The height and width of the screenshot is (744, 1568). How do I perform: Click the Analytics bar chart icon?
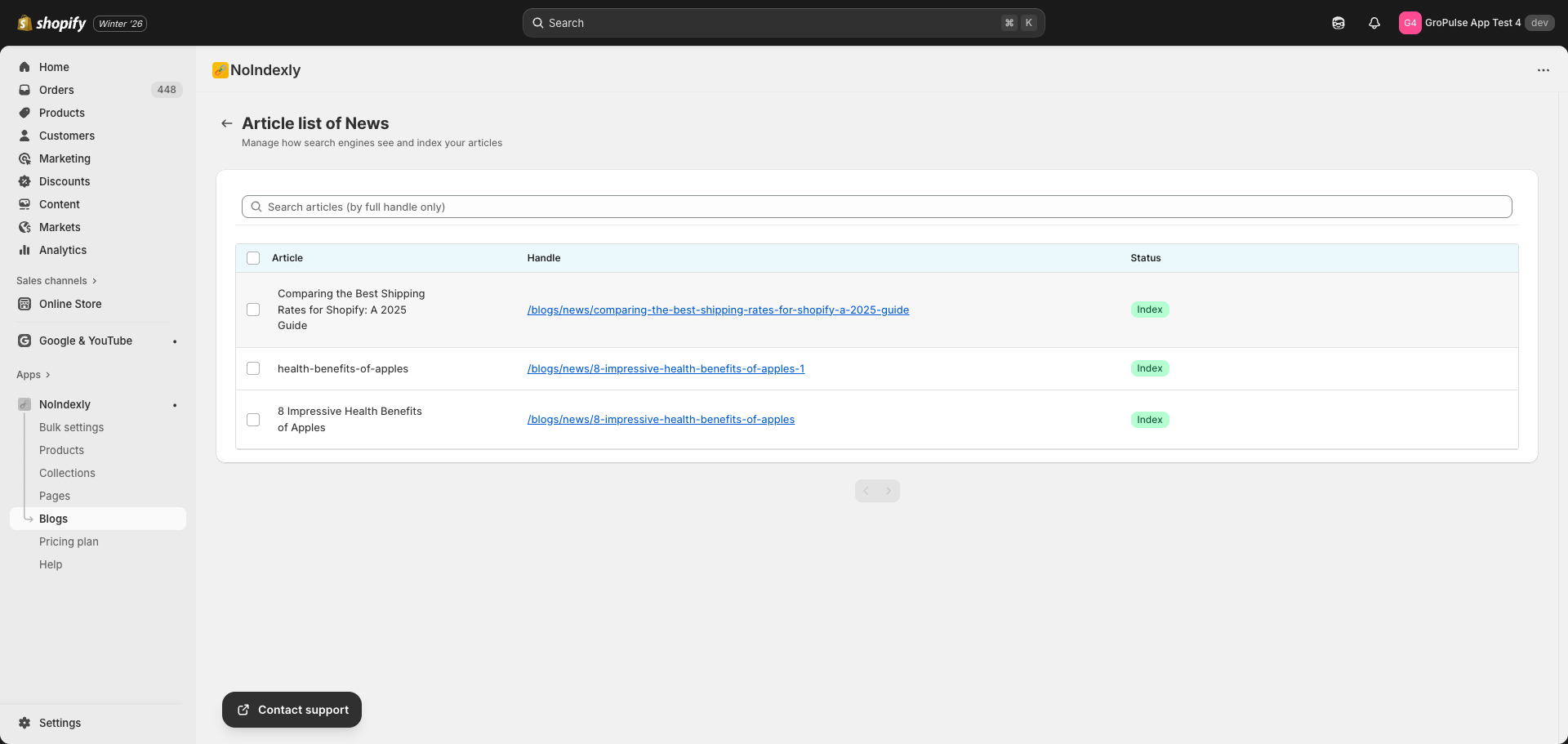click(24, 250)
